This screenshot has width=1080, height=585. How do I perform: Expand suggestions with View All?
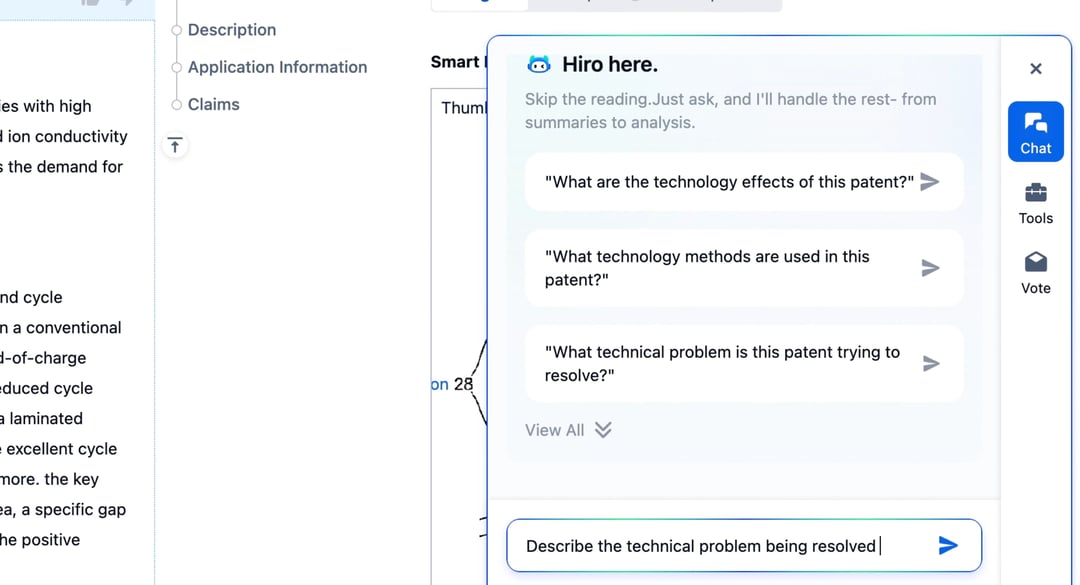(x=568, y=430)
